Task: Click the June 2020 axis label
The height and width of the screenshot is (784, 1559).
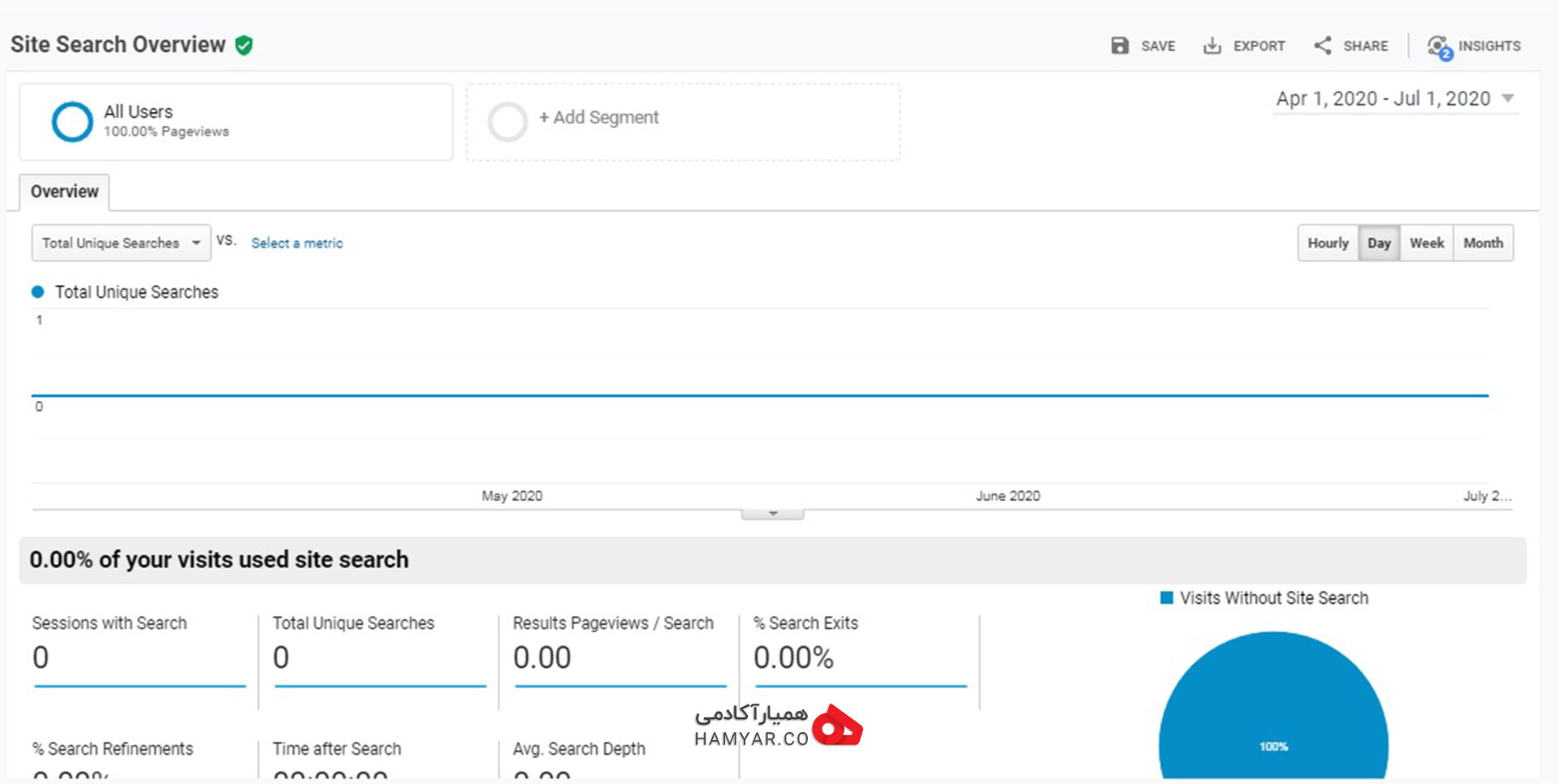Action: [x=1008, y=496]
